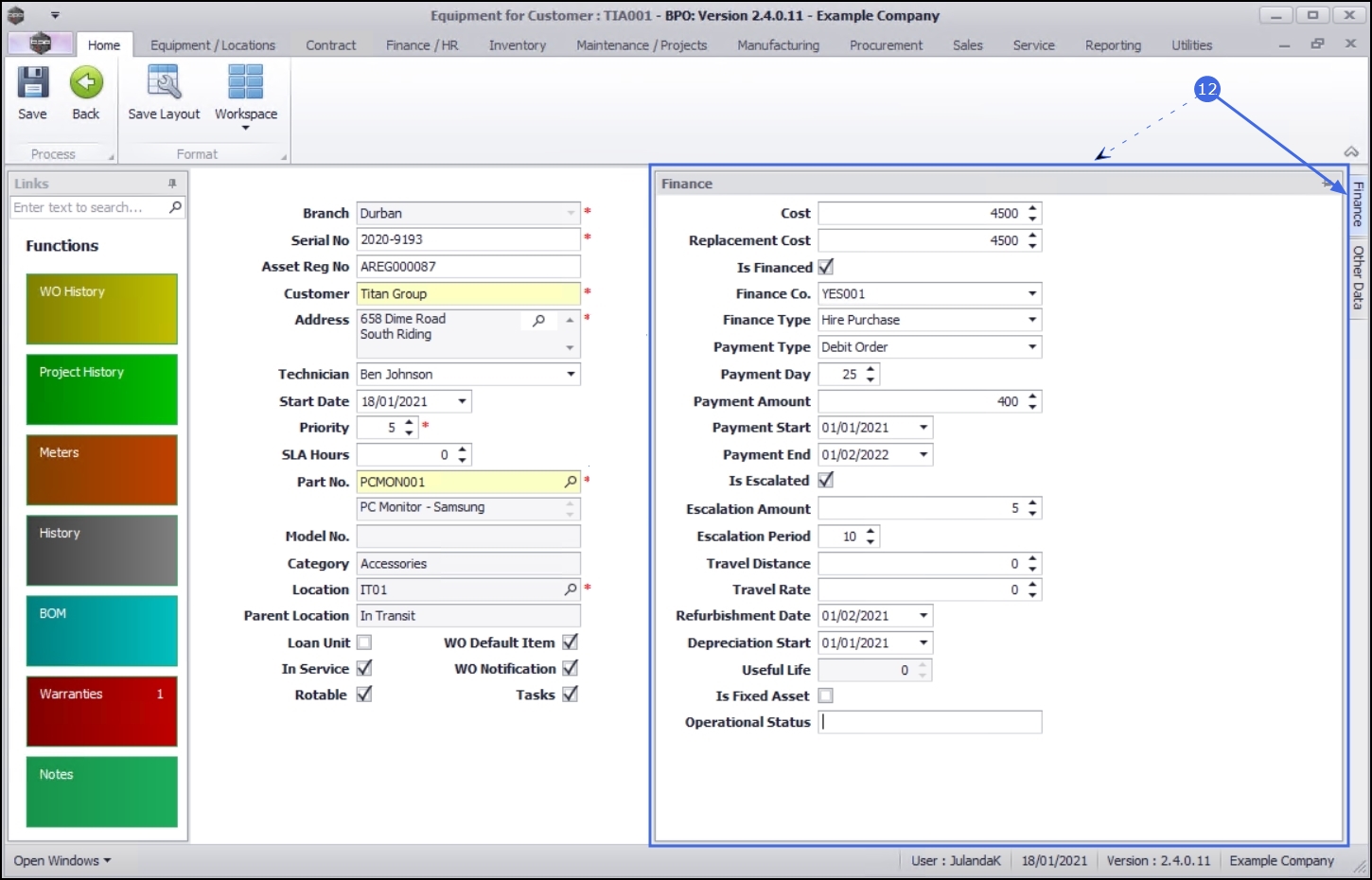1372x880 pixels.
Task: Open the Open Windows menu
Action: 62,860
